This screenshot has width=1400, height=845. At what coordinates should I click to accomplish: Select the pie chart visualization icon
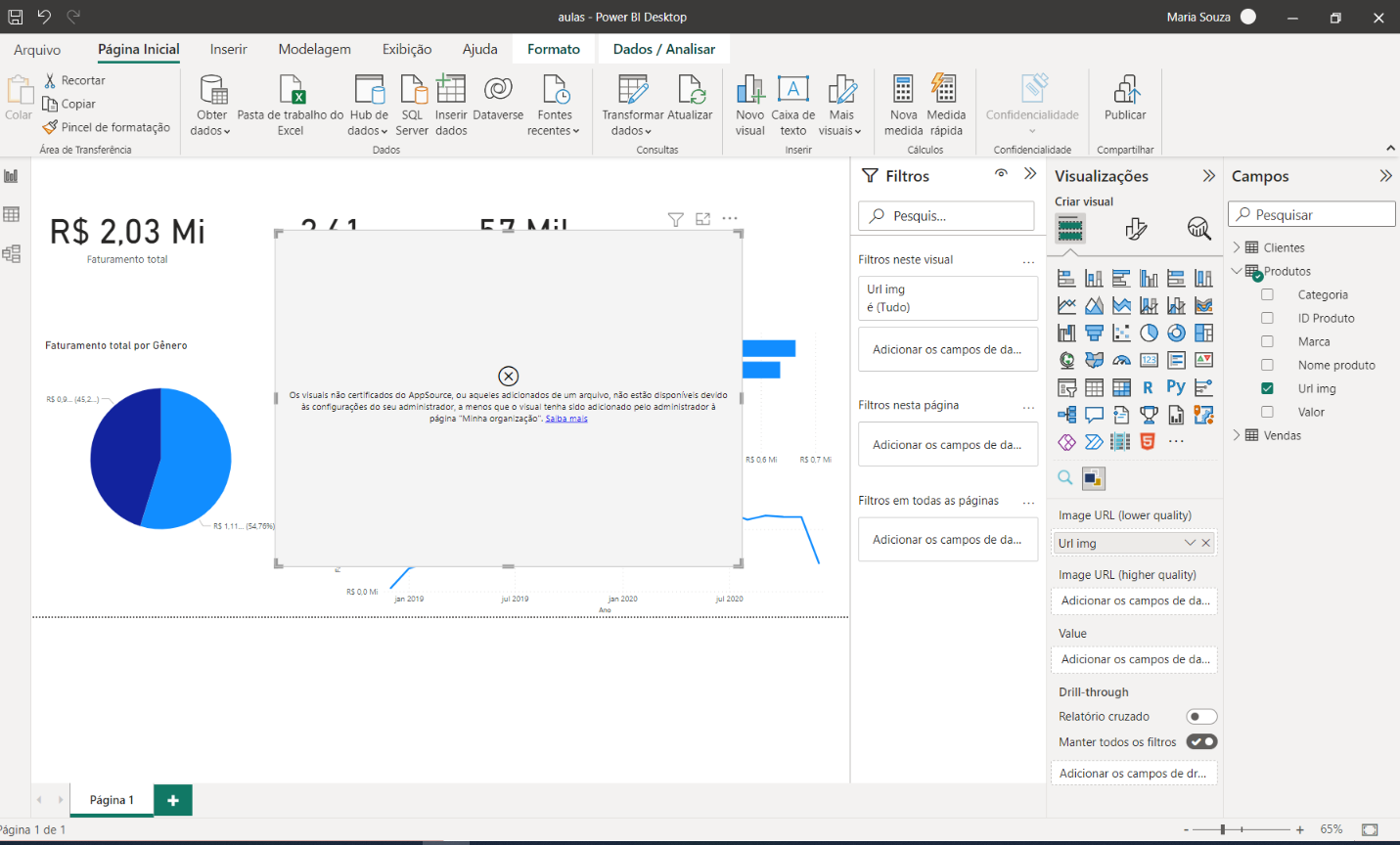(1149, 334)
